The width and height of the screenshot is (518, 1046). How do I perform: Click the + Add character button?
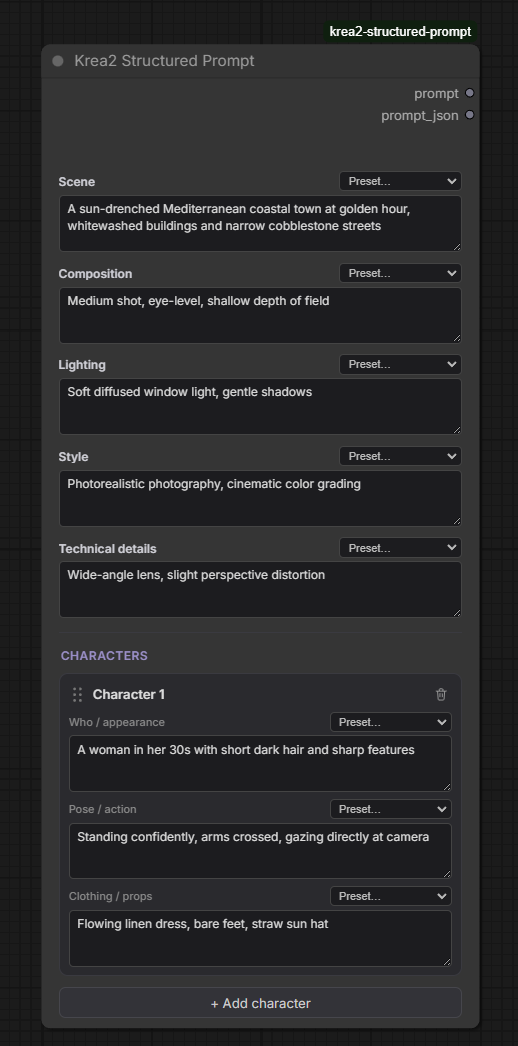[x=260, y=1003]
